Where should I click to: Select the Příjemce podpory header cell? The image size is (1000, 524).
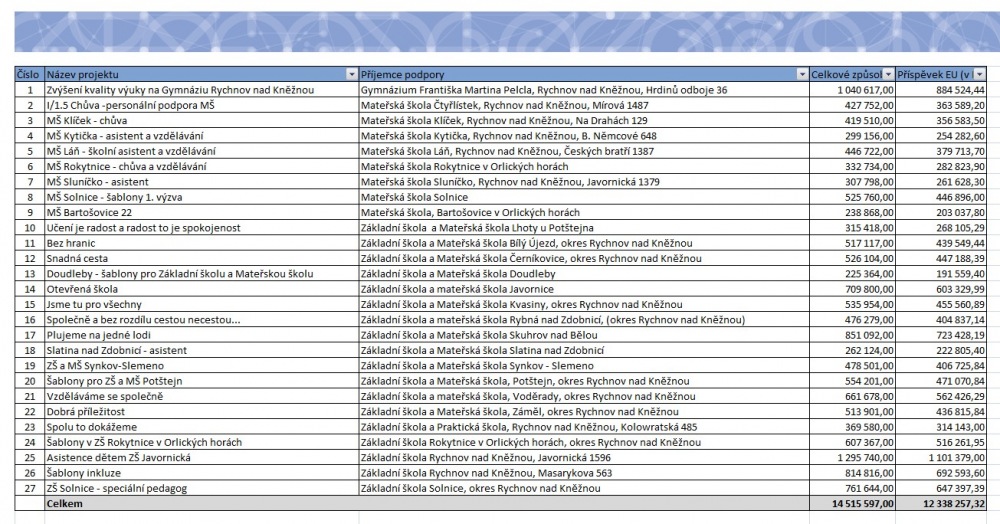click(x=584, y=75)
